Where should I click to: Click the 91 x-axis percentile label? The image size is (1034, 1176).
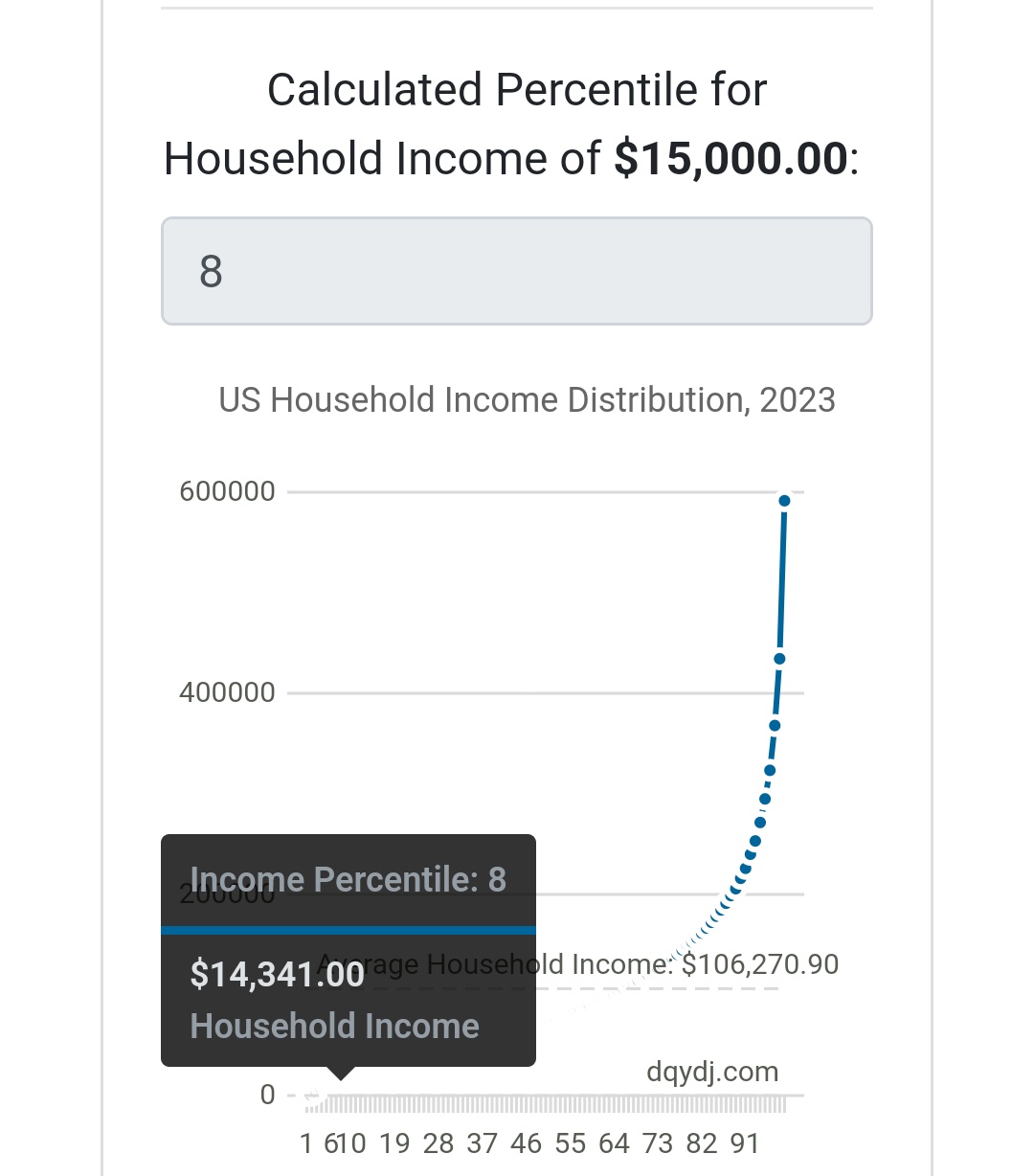744,1143
